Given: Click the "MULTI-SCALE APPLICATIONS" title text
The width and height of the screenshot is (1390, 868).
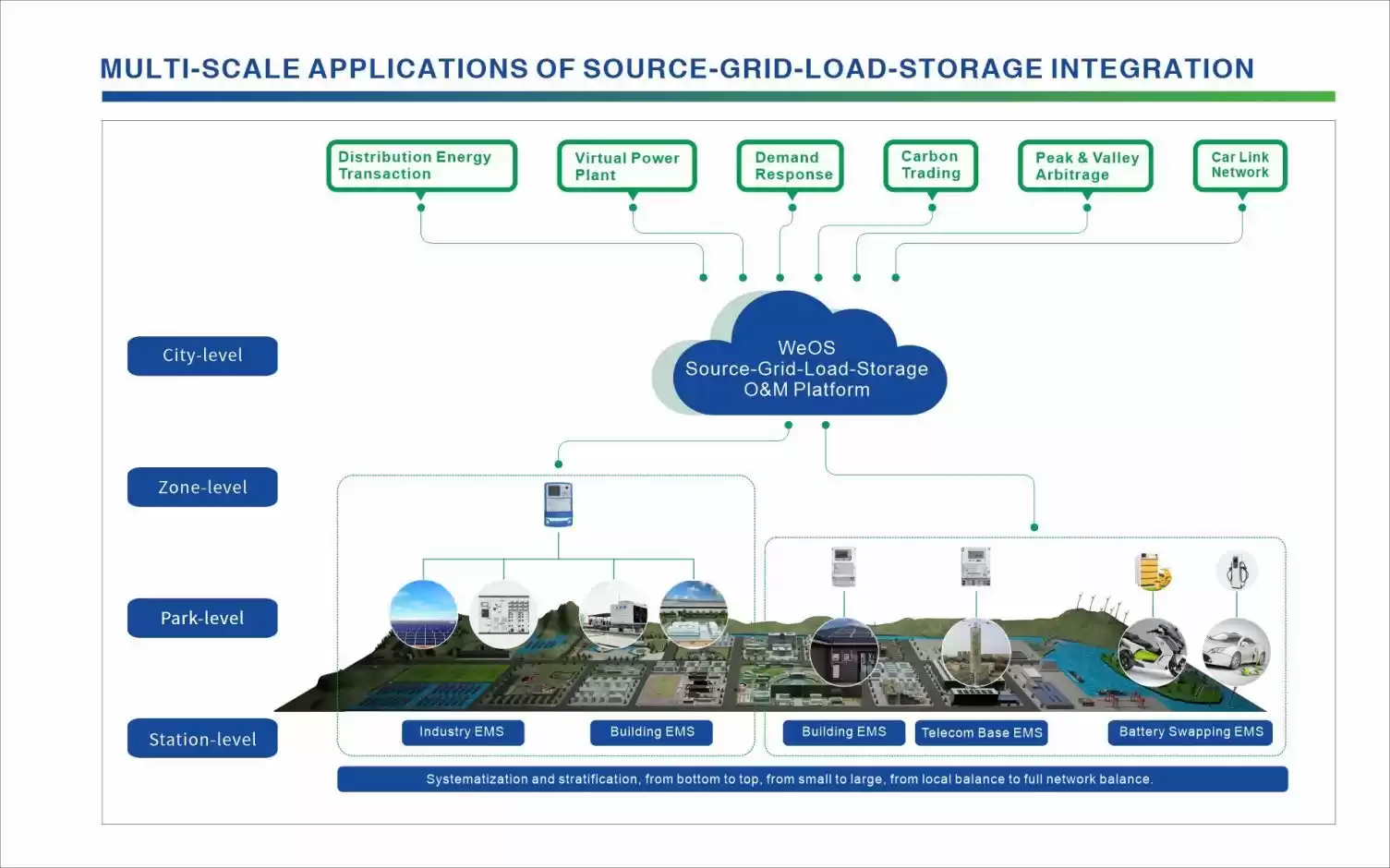Looking at the screenshot, I should click(x=677, y=68).
